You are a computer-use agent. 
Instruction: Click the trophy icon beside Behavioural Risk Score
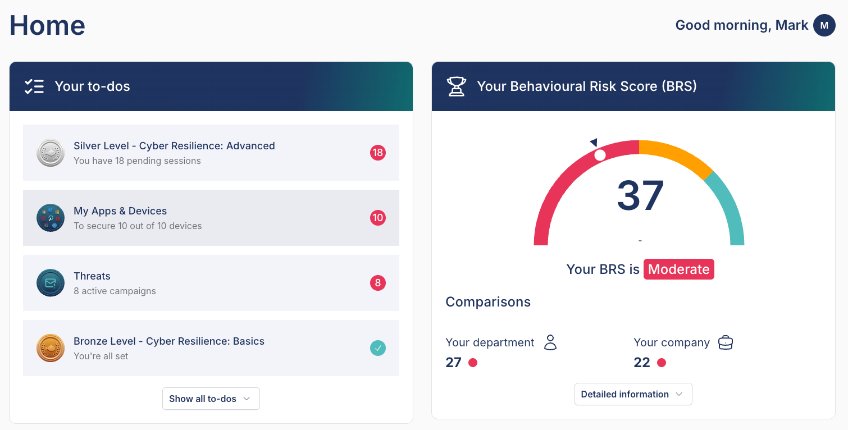point(456,87)
